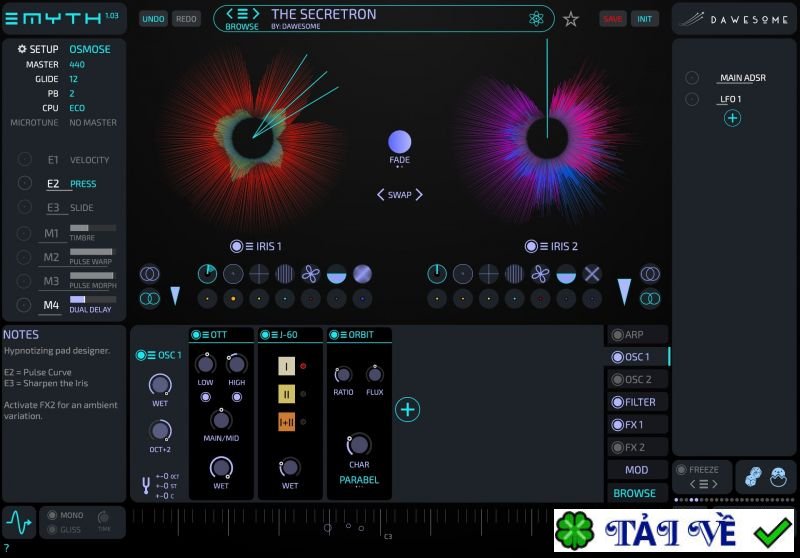Enable the ARP section
800x558 pixels.
tap(617, 335)
